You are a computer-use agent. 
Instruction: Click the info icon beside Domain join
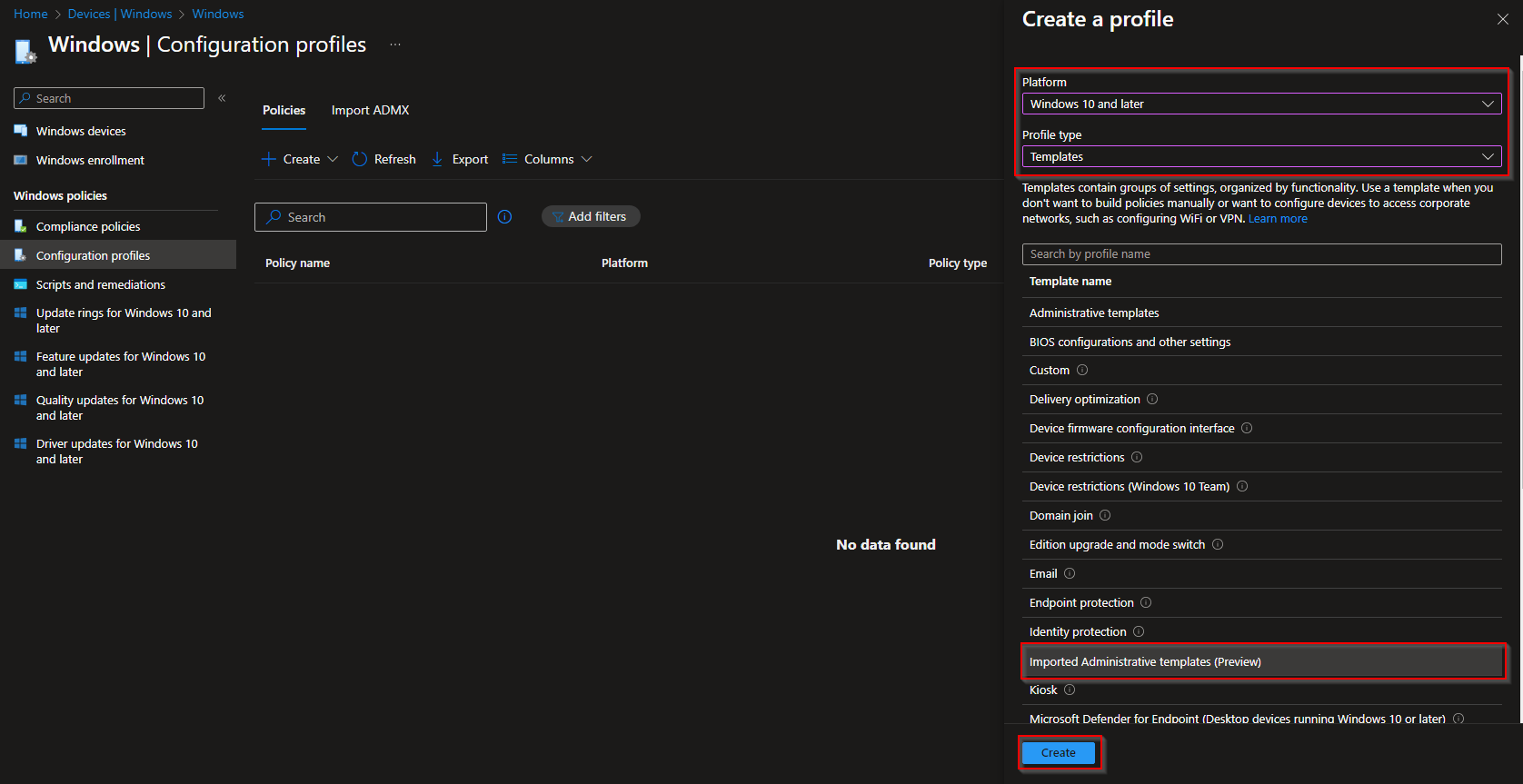coord(1105,515)
